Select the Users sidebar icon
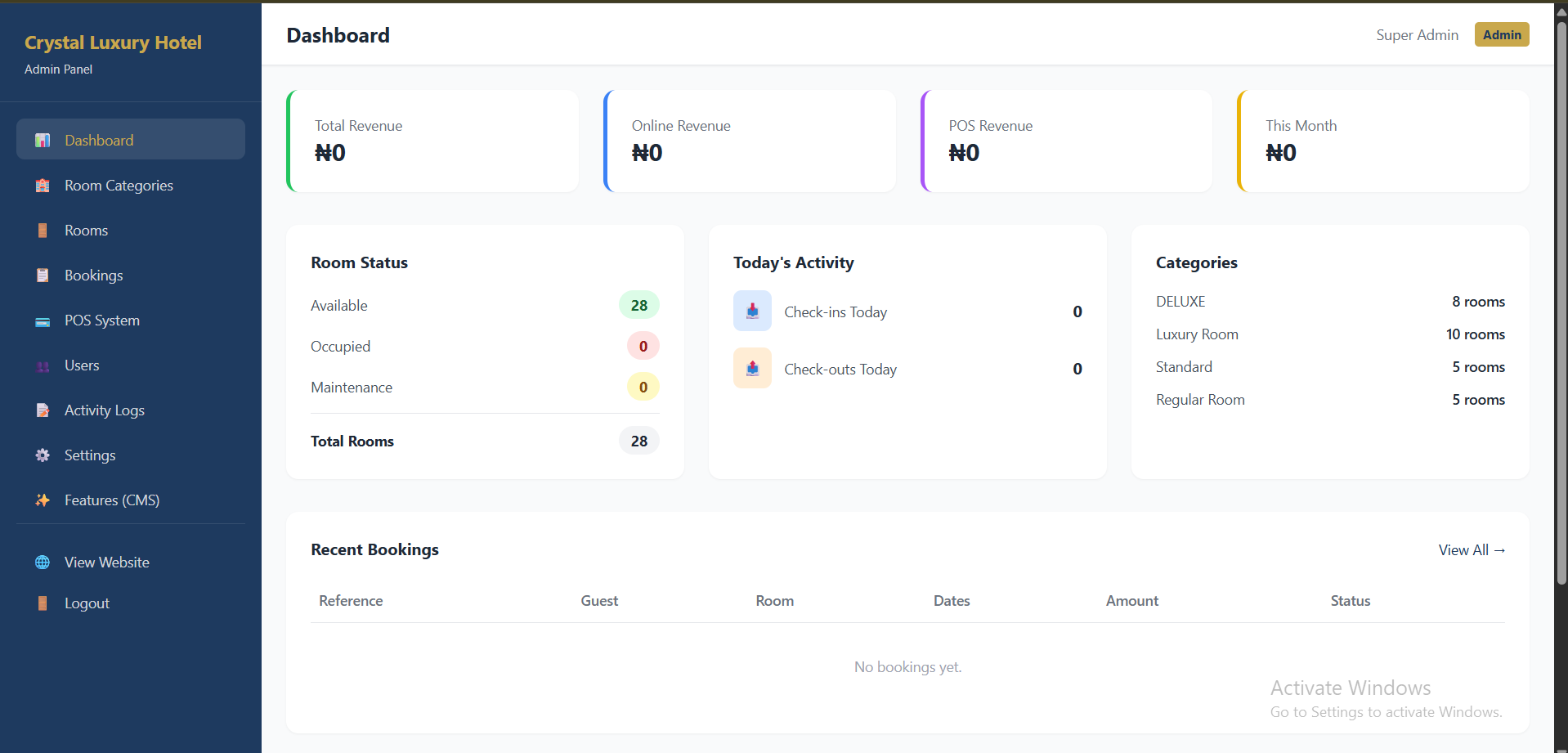The image size is (1568, 753). point(42,365)
